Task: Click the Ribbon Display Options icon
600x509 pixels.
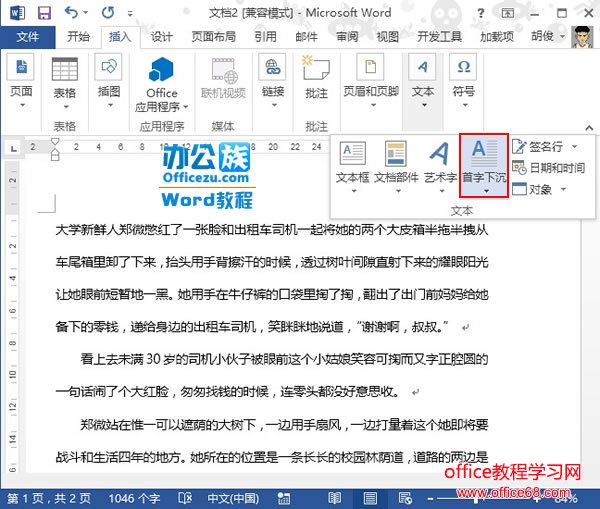Action: point(508,13)
